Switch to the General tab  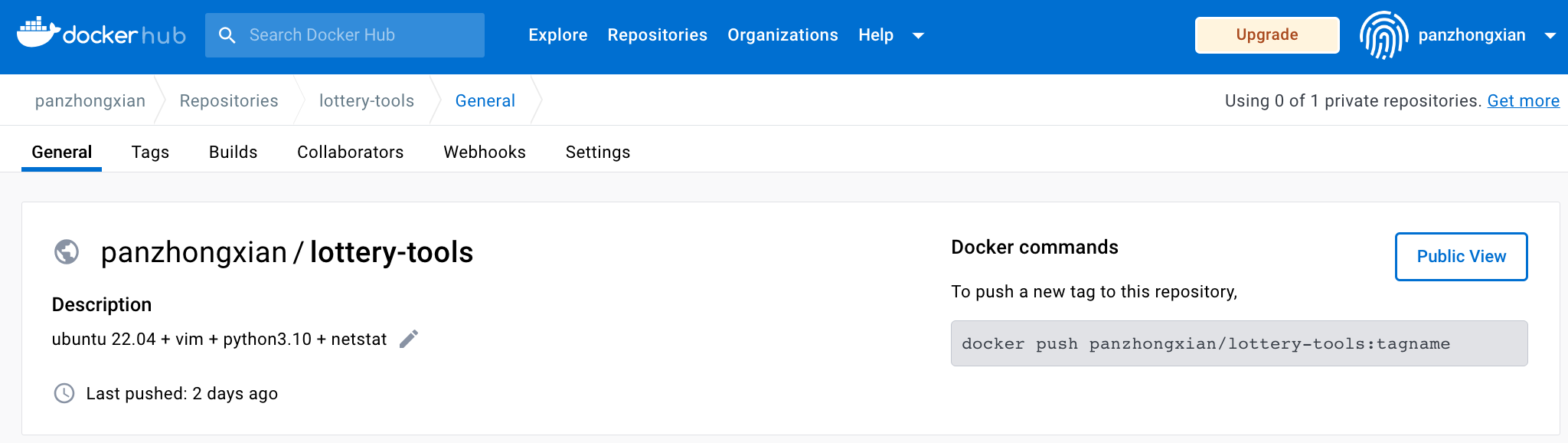(x=62, y=152)
